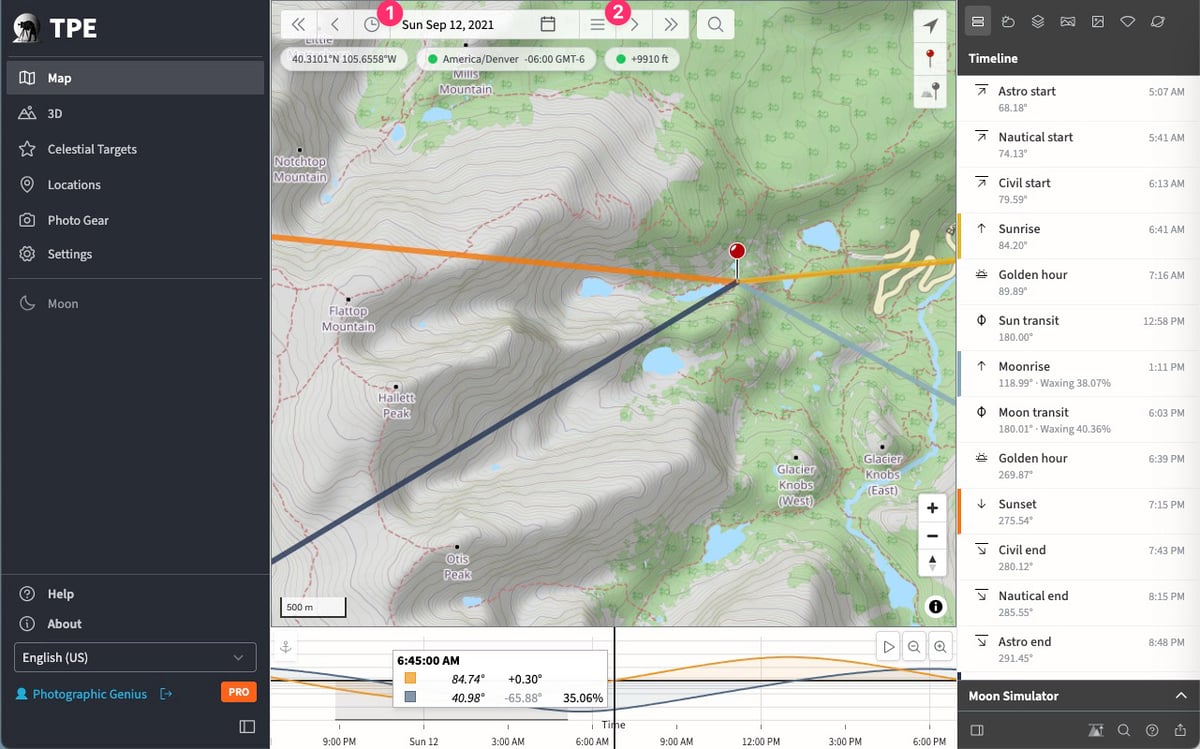
Task: Open the Locations section
Action: coord(135,185)
